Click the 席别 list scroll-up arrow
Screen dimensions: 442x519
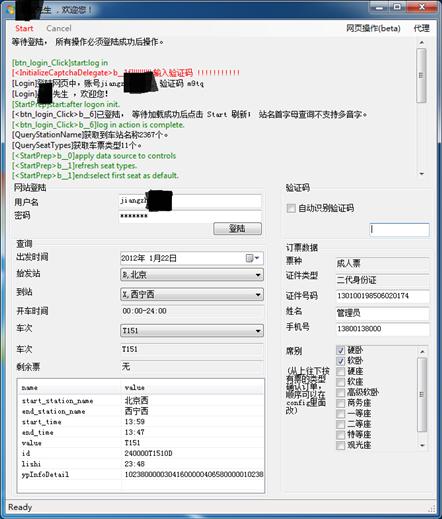point(422,351)
